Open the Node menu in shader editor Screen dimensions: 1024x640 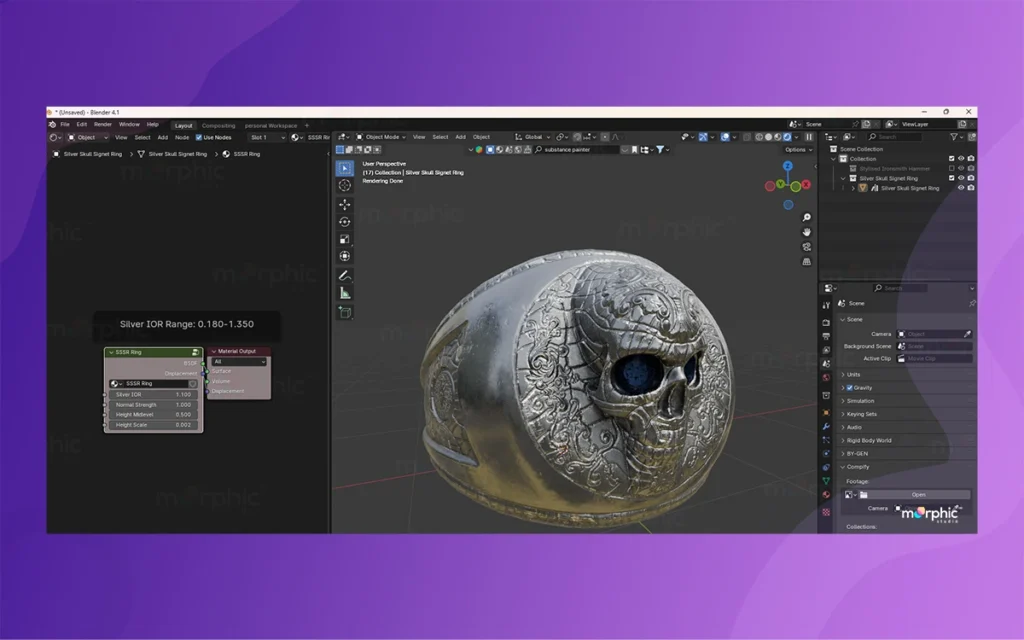pyautogui.click(x=182, y=137)
